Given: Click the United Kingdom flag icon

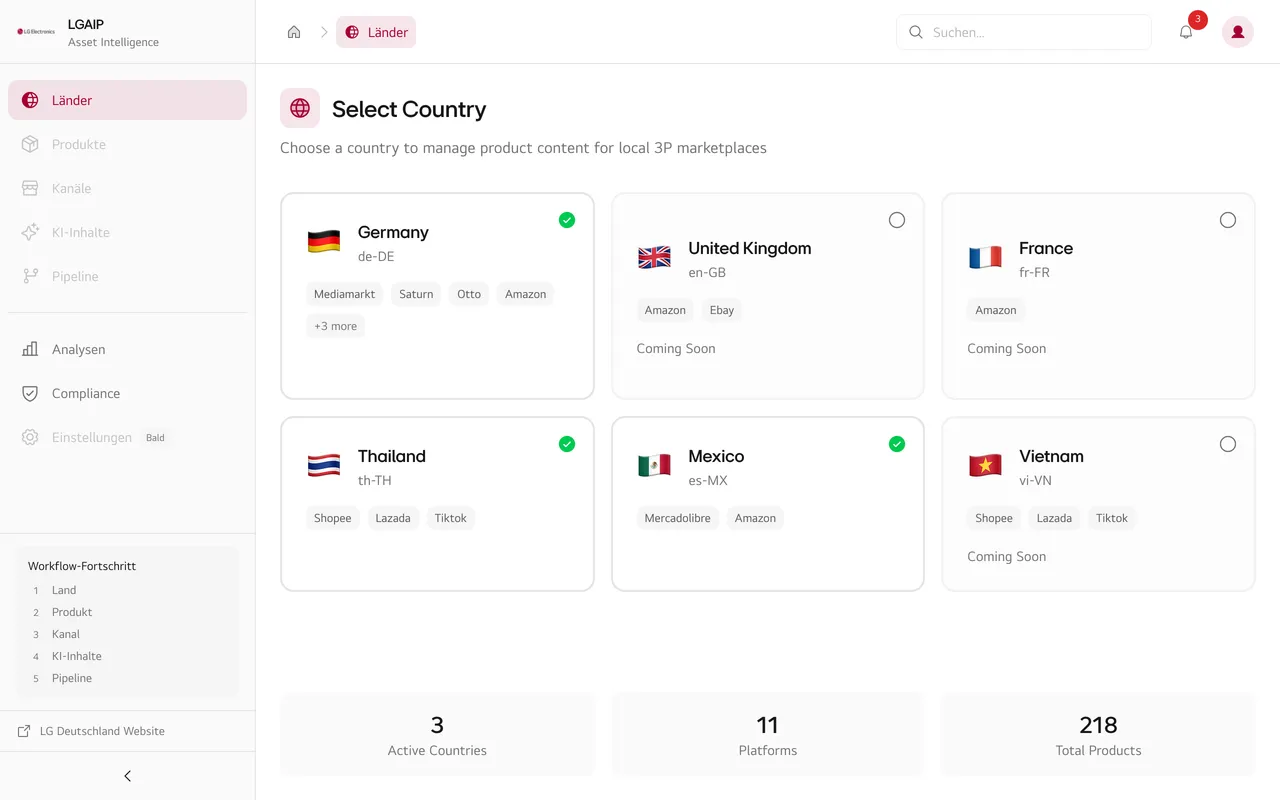Looking at the screenshot, I should (654, 258).
